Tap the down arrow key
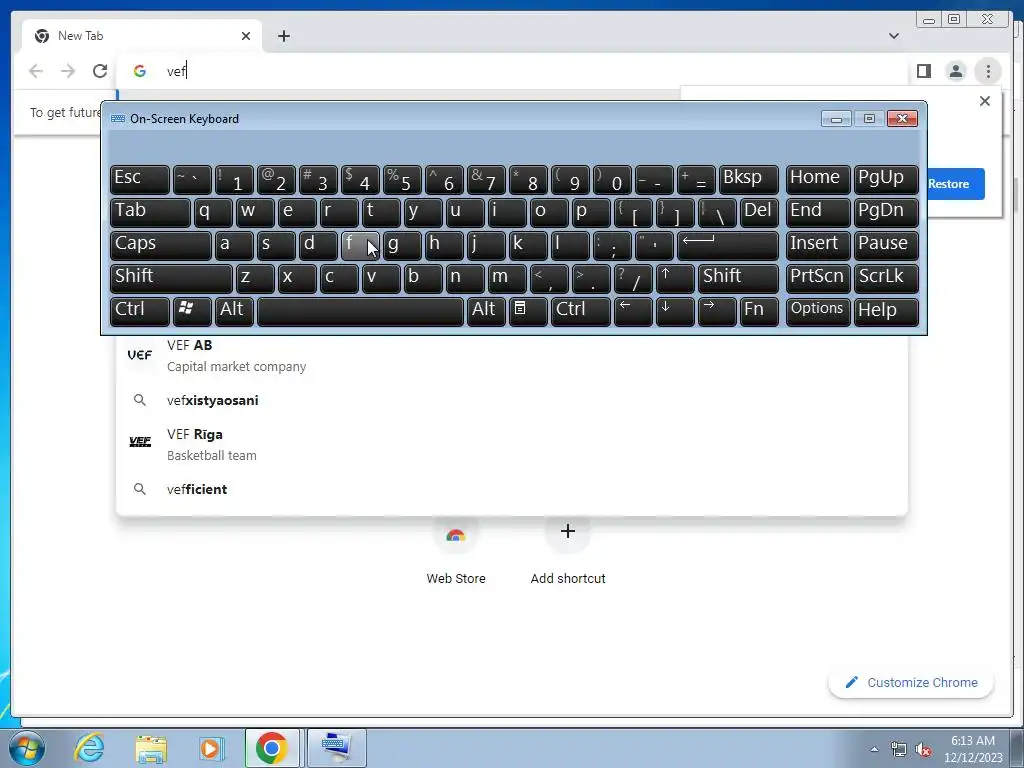 [x=675, y=312]
